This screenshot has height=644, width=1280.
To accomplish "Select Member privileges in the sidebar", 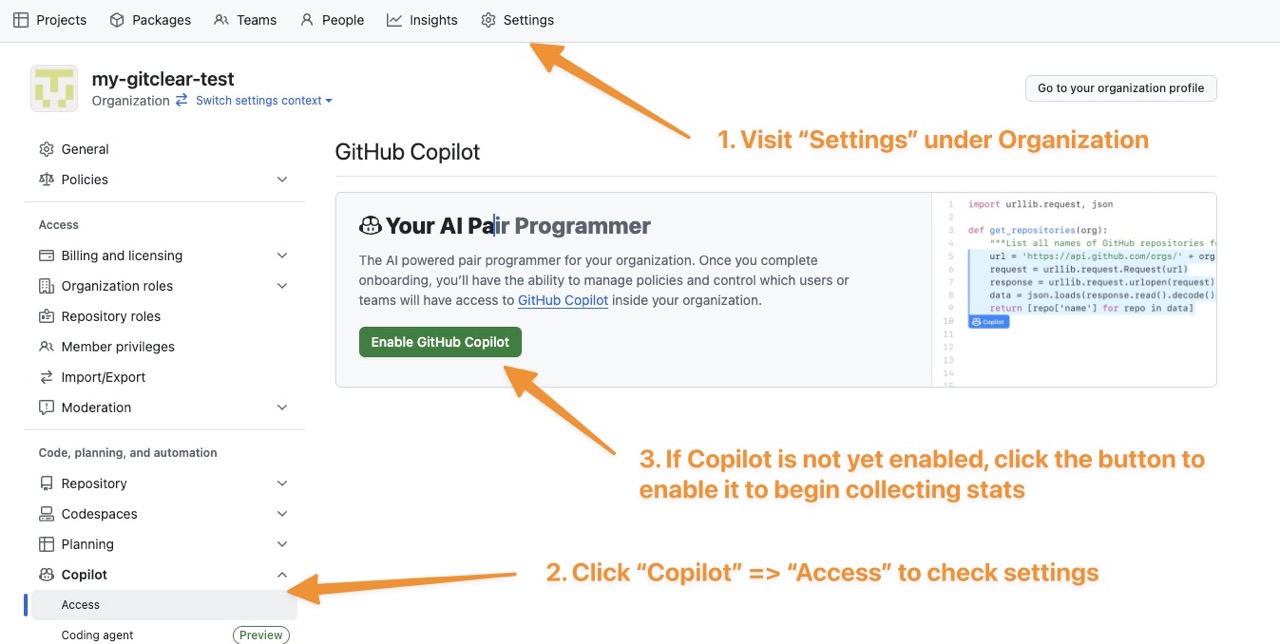I will click(117, 347).
